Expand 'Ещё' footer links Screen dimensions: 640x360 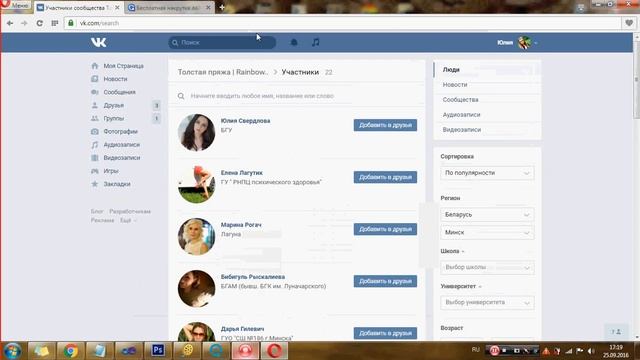pos(128,220)
